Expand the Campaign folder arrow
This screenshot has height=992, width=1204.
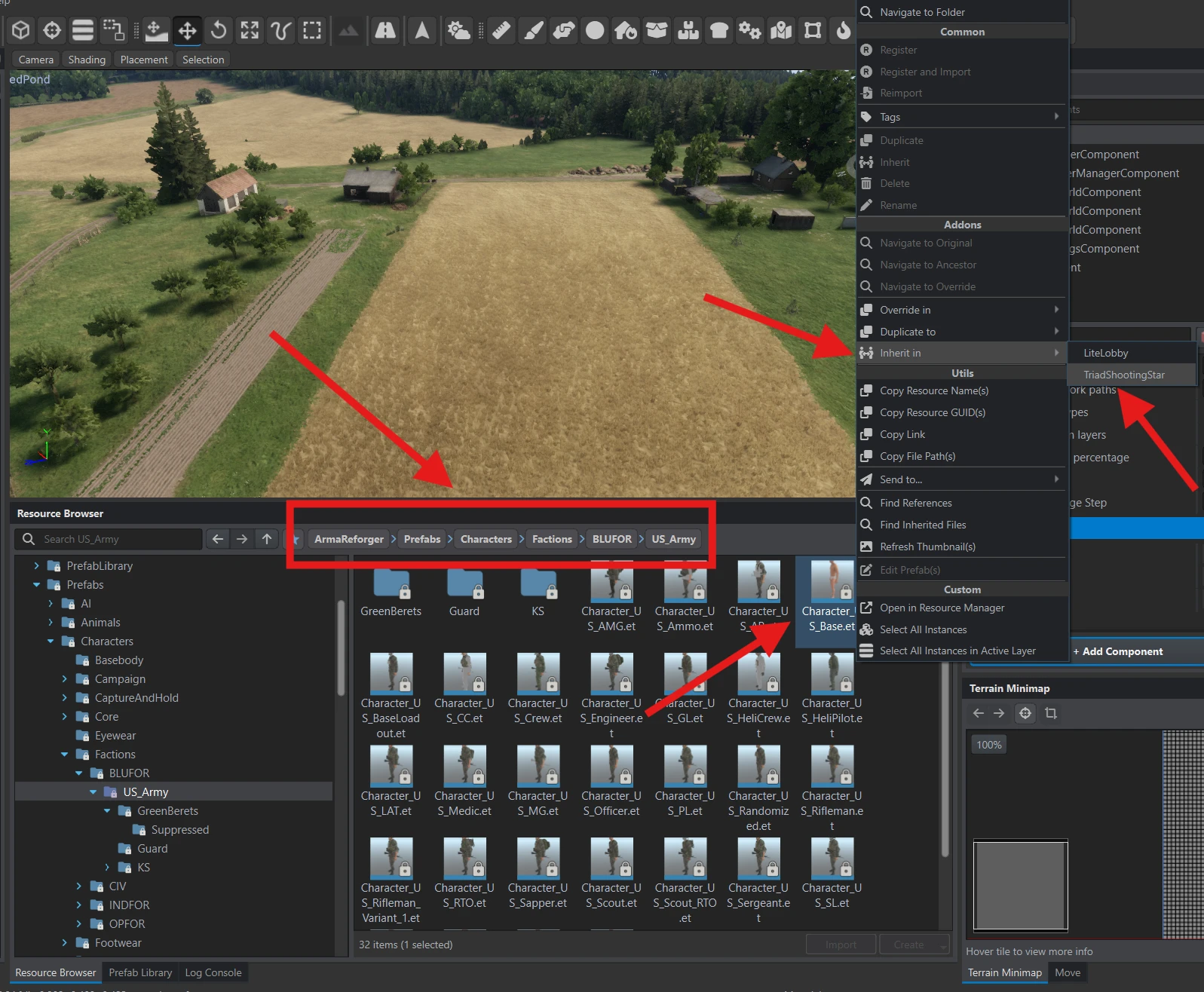point(65,678)
